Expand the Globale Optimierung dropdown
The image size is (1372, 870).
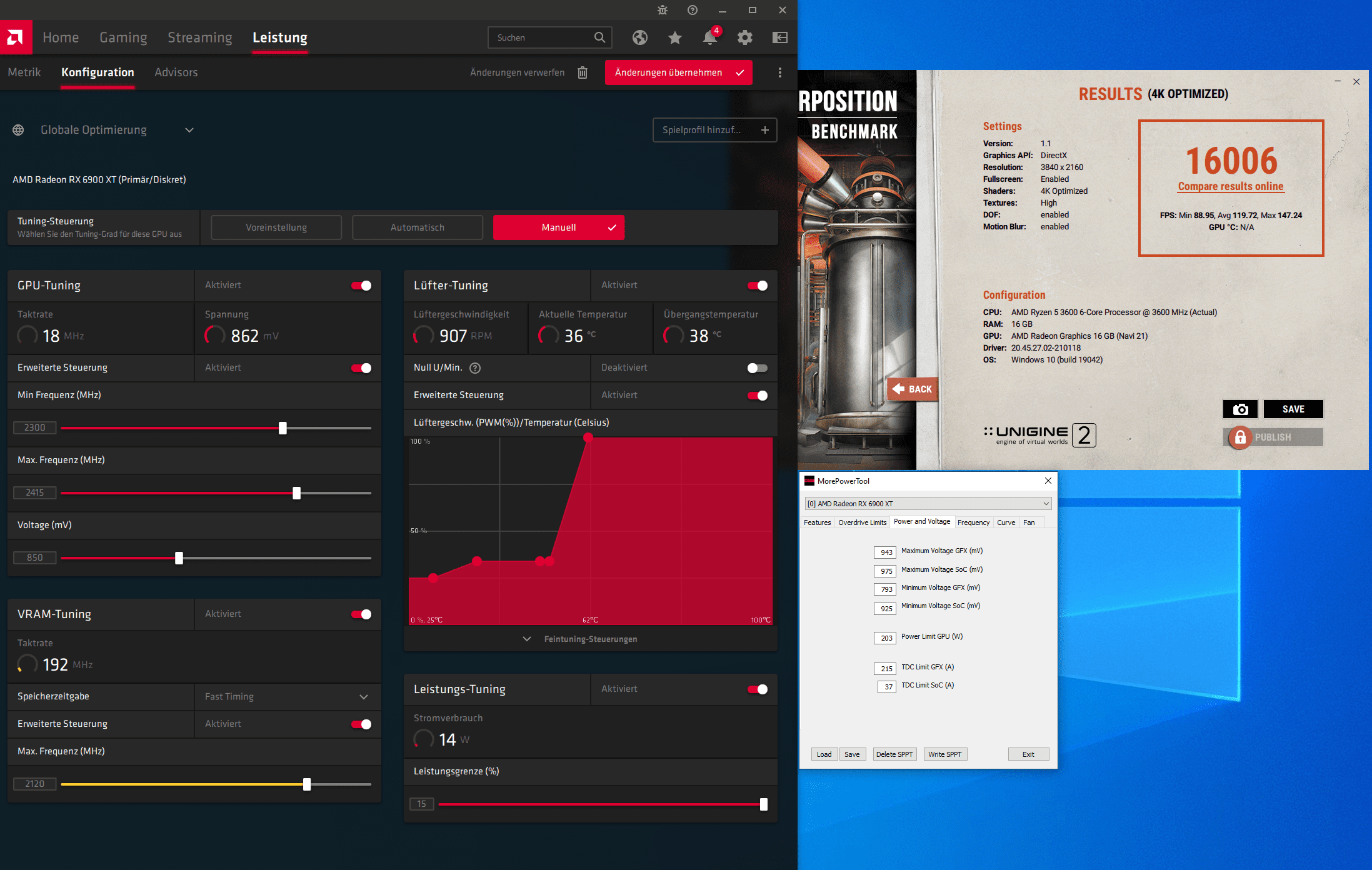pyautogui.click(x=189, y=130)
